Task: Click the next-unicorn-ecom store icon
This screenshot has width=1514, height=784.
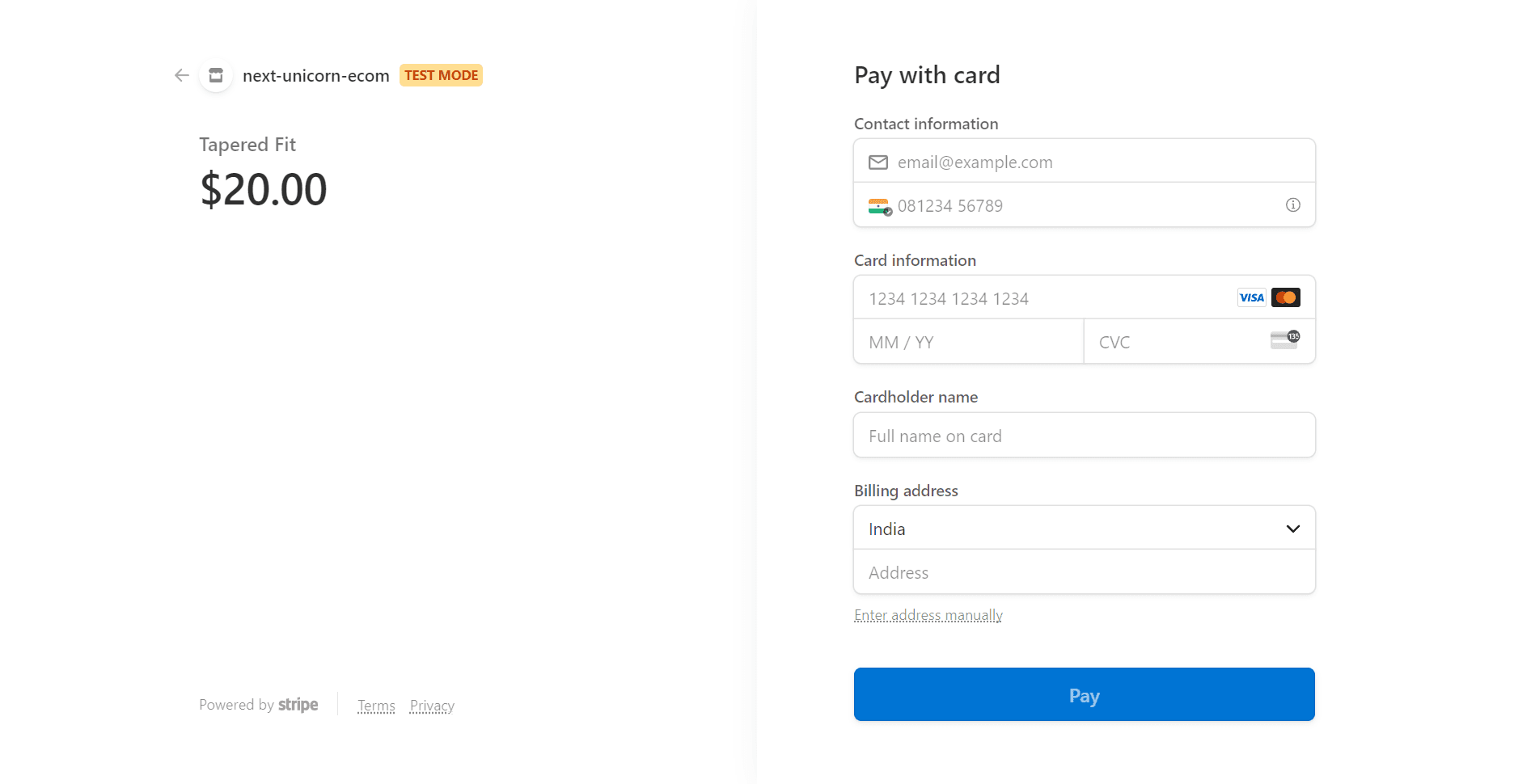Action: (216, 75)
